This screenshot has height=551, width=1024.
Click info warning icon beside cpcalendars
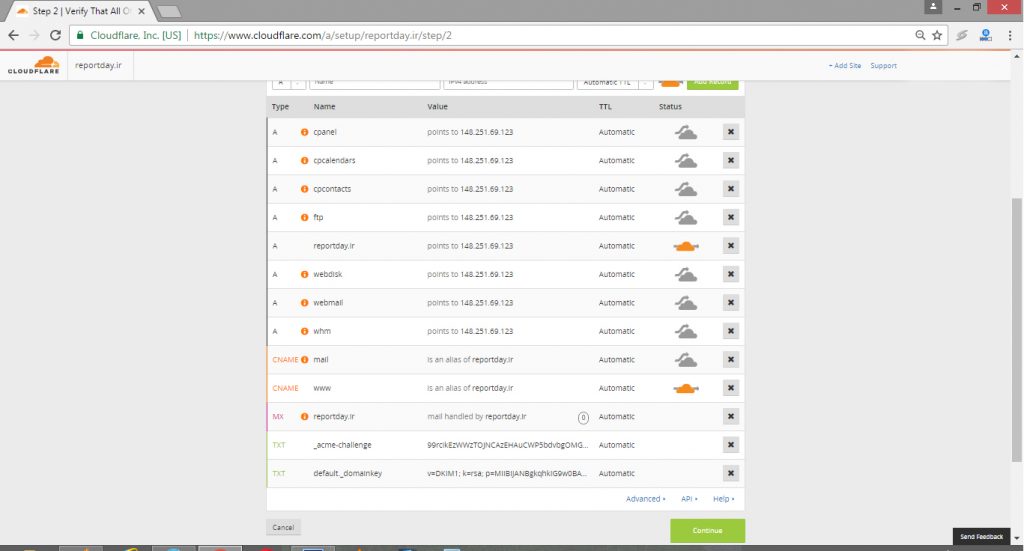click(x=304, y=161)
